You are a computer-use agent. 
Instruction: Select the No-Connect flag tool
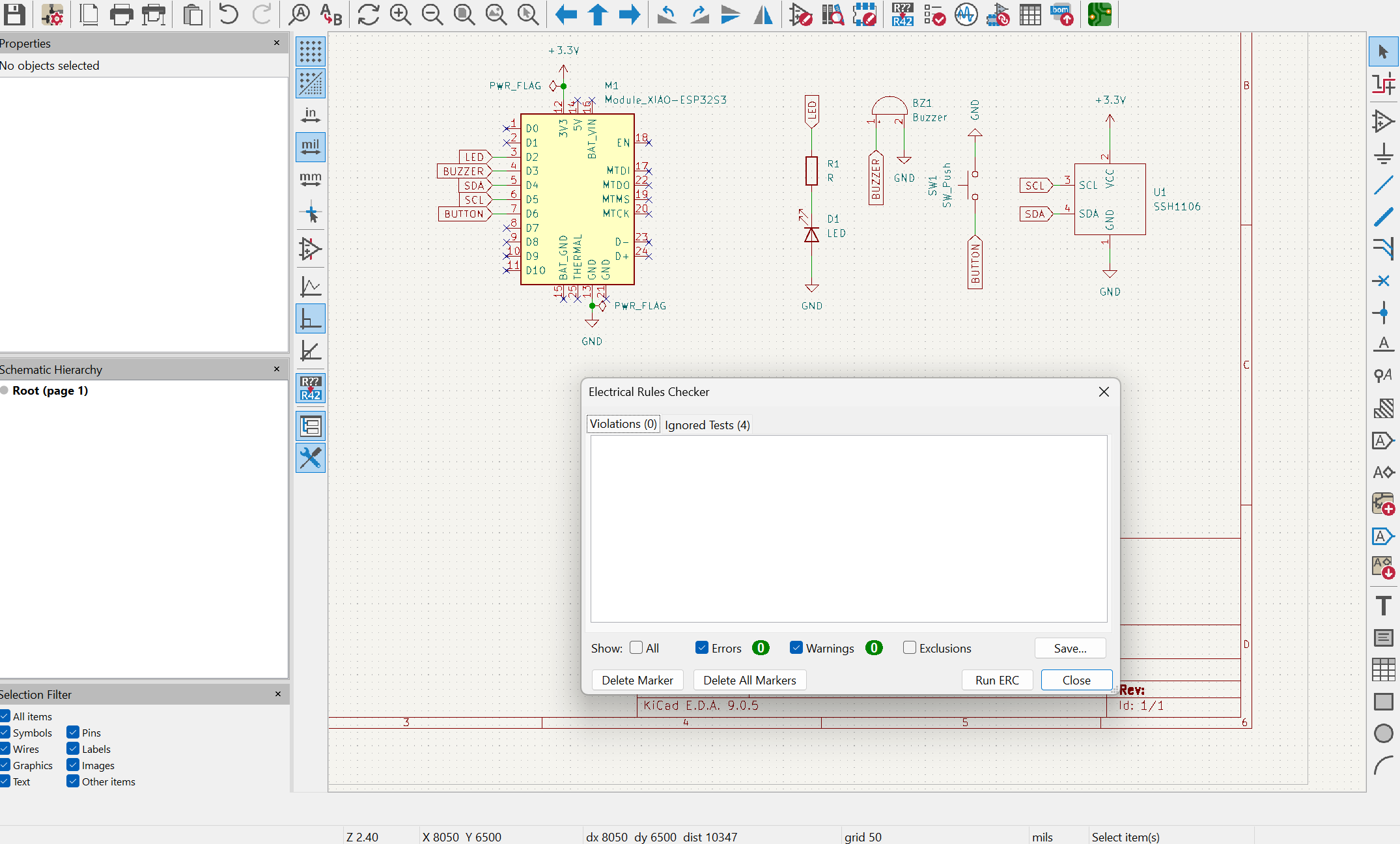click(1383, 281)
